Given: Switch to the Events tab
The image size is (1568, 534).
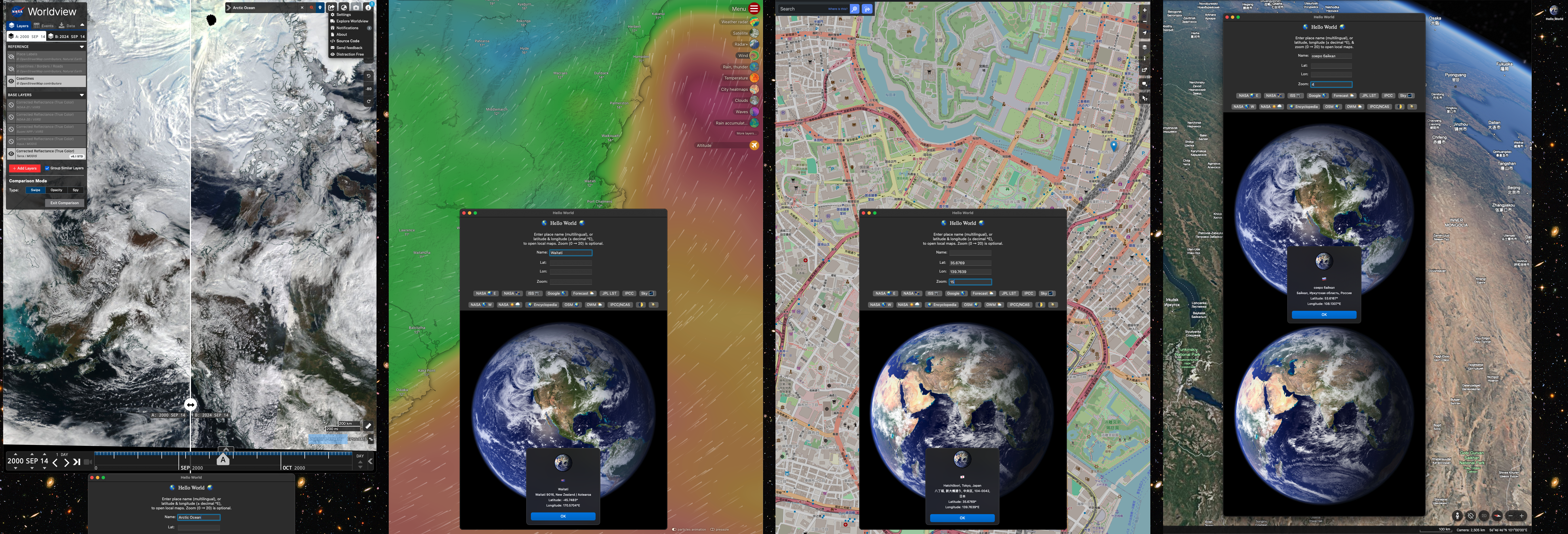Looking at the screenshot, I should (x=43, y=26).
